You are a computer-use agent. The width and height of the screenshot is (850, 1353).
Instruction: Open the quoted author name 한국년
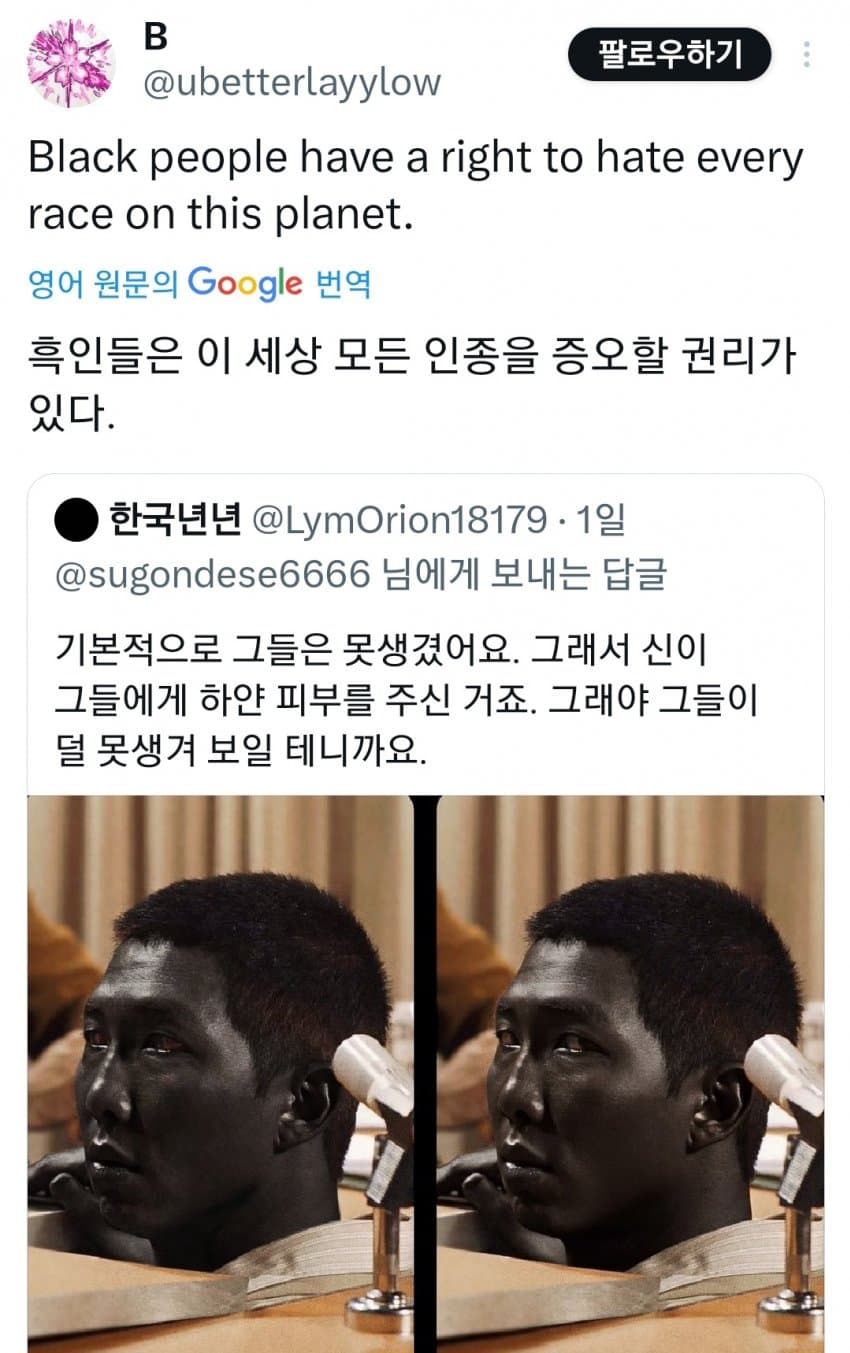(x=176, y=519)
